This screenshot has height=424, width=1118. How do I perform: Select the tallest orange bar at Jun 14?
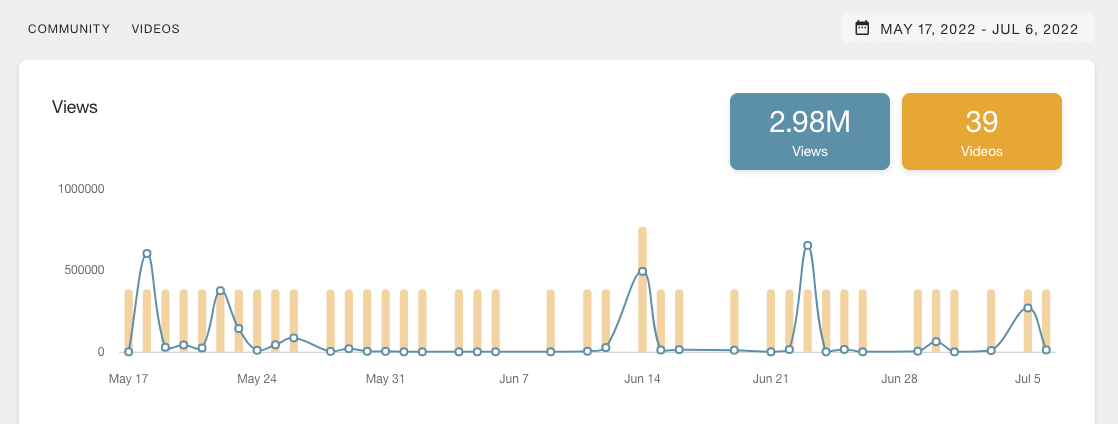[642, 289]
